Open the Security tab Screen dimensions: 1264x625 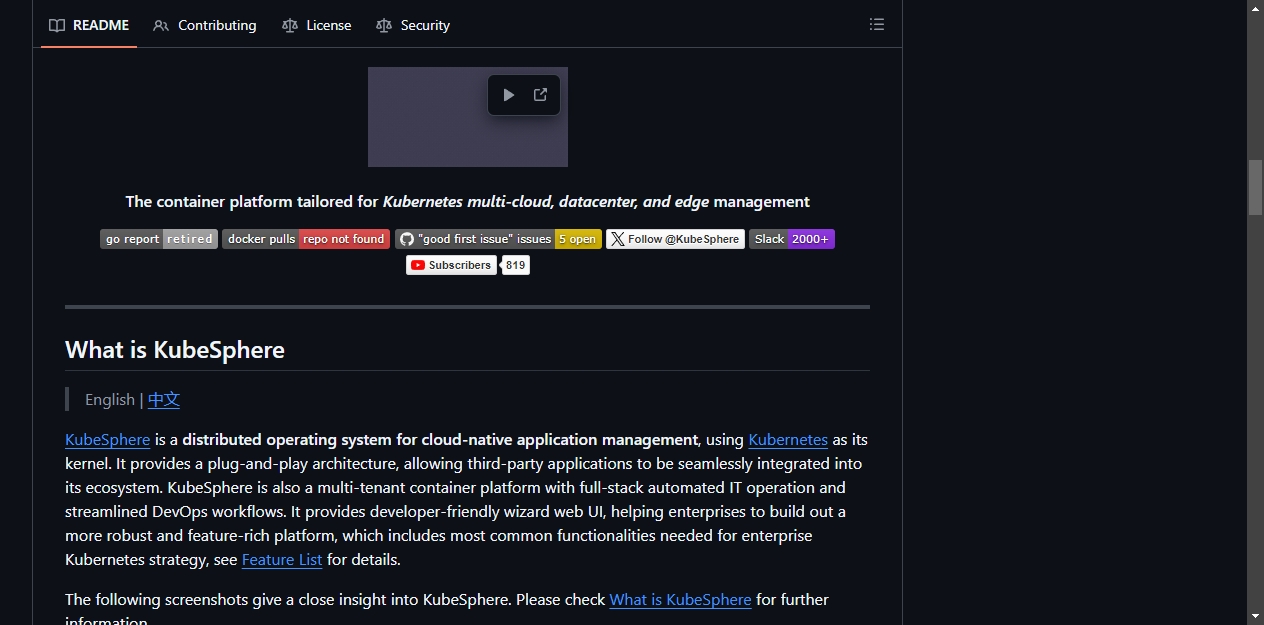click(x=413, y=25)
